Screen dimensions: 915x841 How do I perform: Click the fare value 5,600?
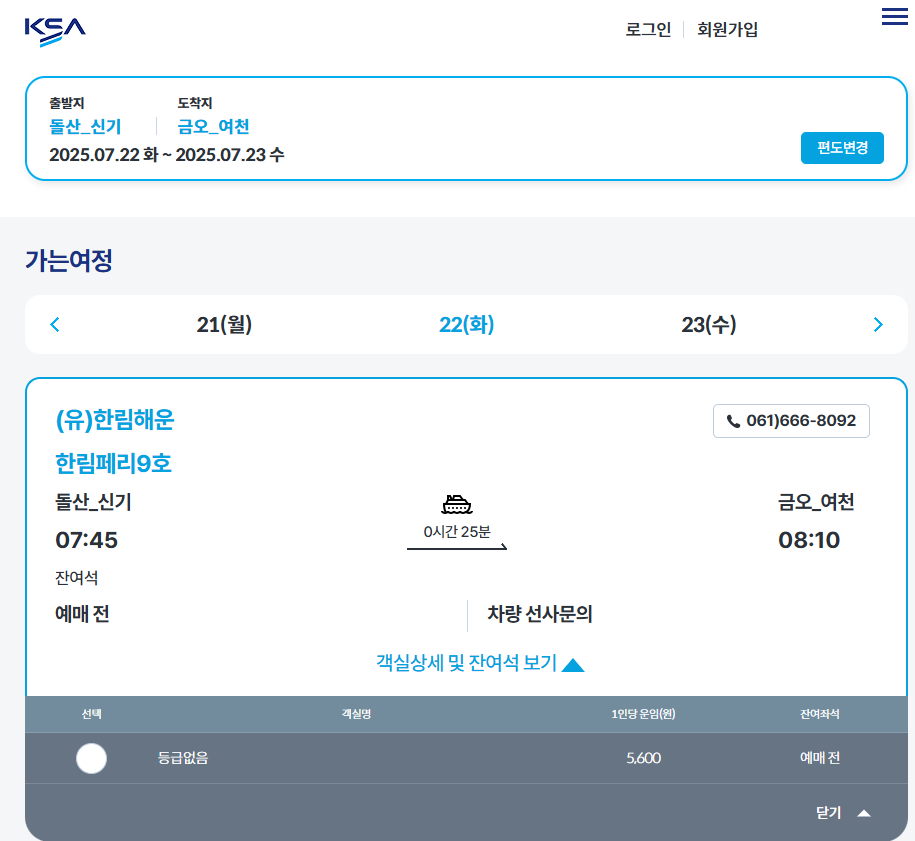[x=644, y=758]
